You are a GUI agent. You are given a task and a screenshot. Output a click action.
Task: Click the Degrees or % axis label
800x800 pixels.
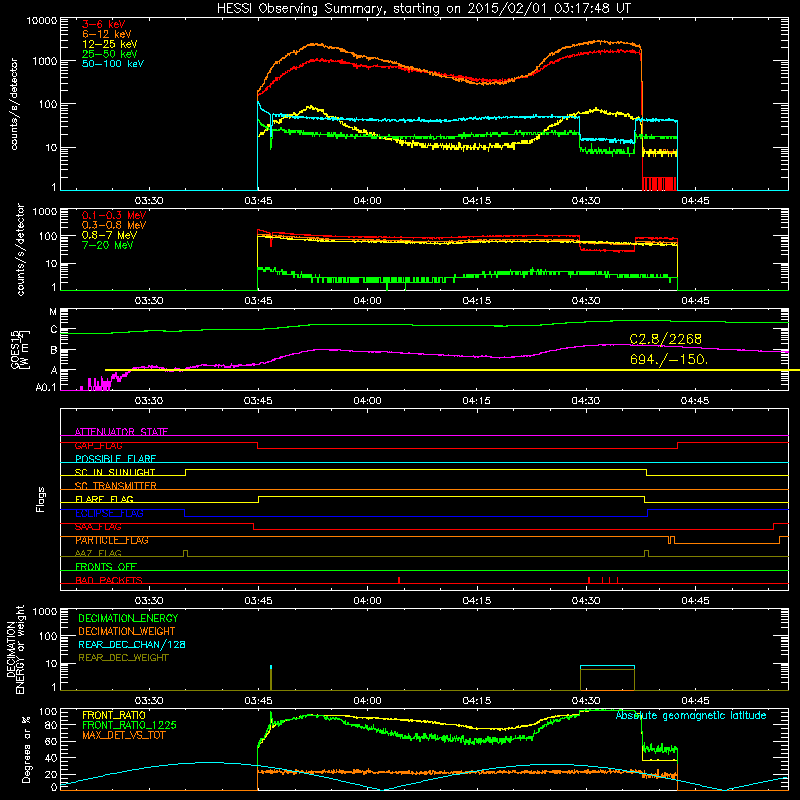26,749
